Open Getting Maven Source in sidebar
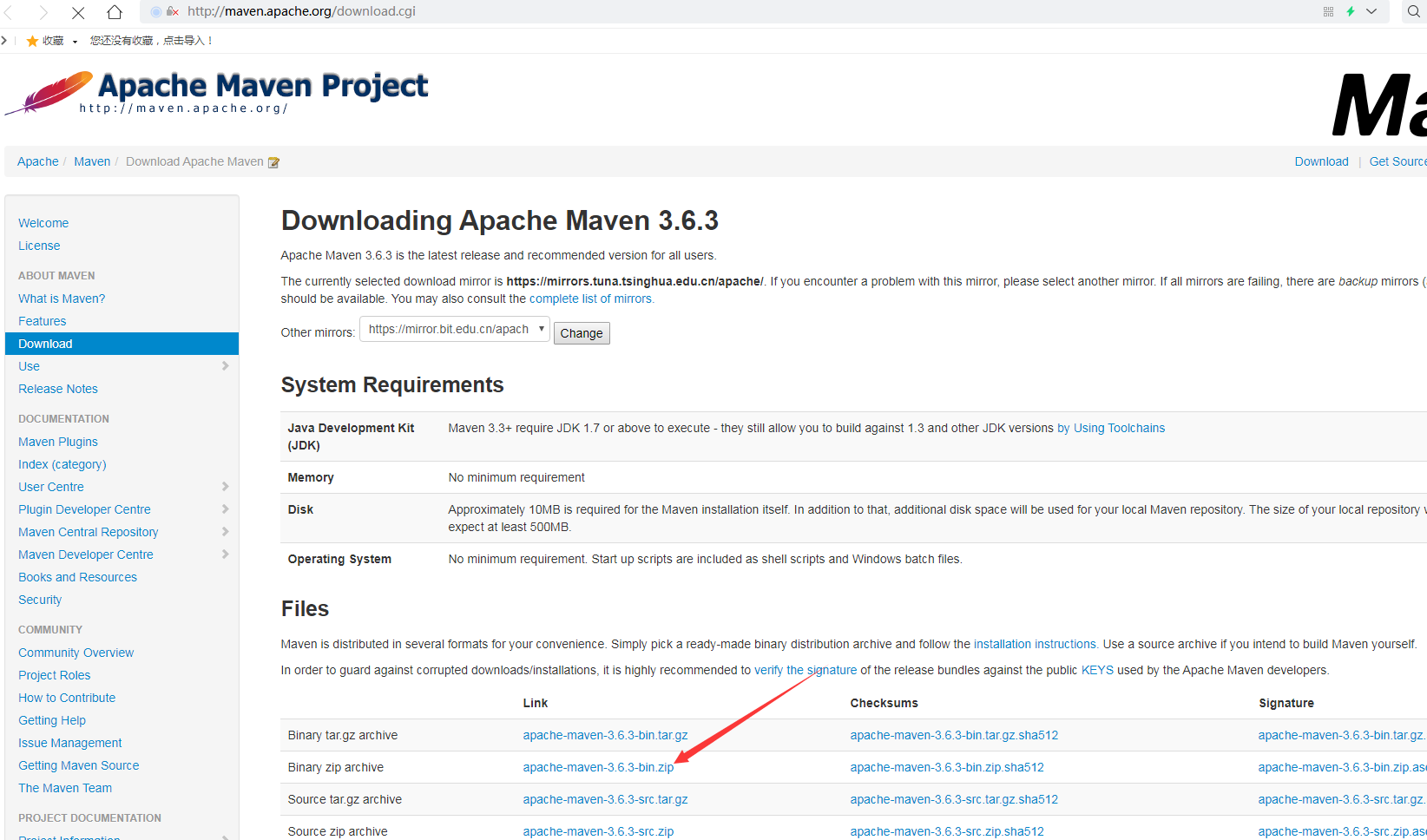The width and height of the screenshot is (1427, 840). point(79,765)
